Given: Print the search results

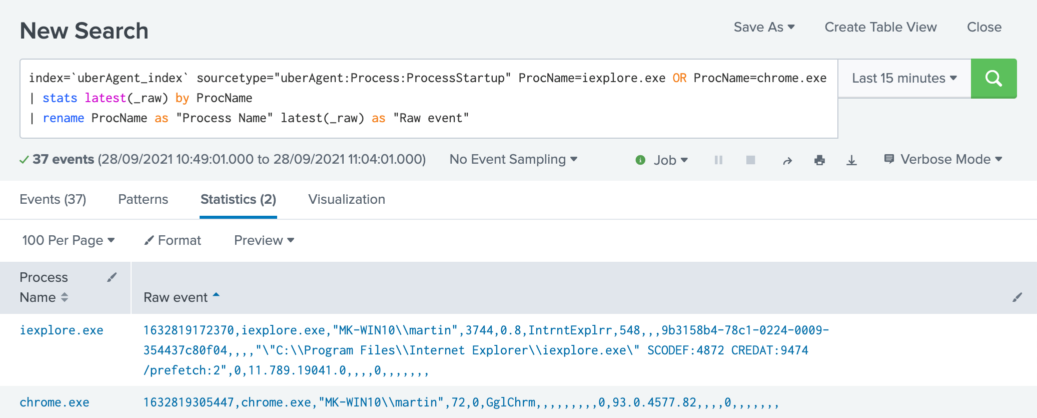Looking at the screenshot, I should click(x=820, y=160).
